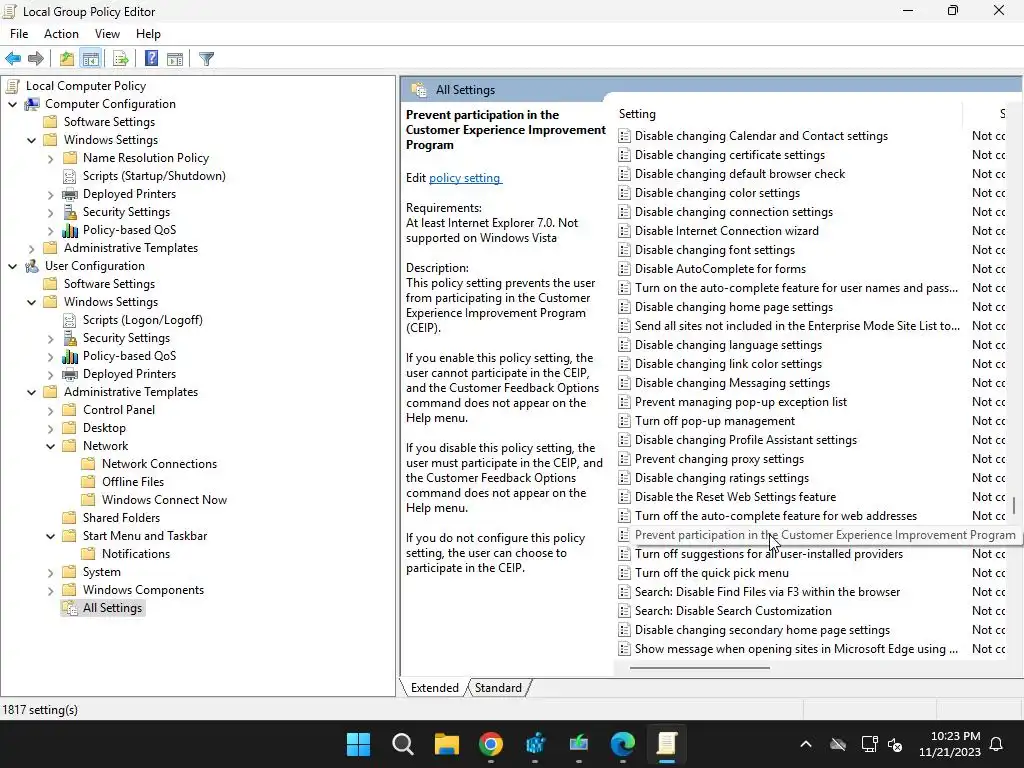Screen dimensions: 1024x768
Task: Click the Back arrow toolbar icon
Action: (13, 59)
